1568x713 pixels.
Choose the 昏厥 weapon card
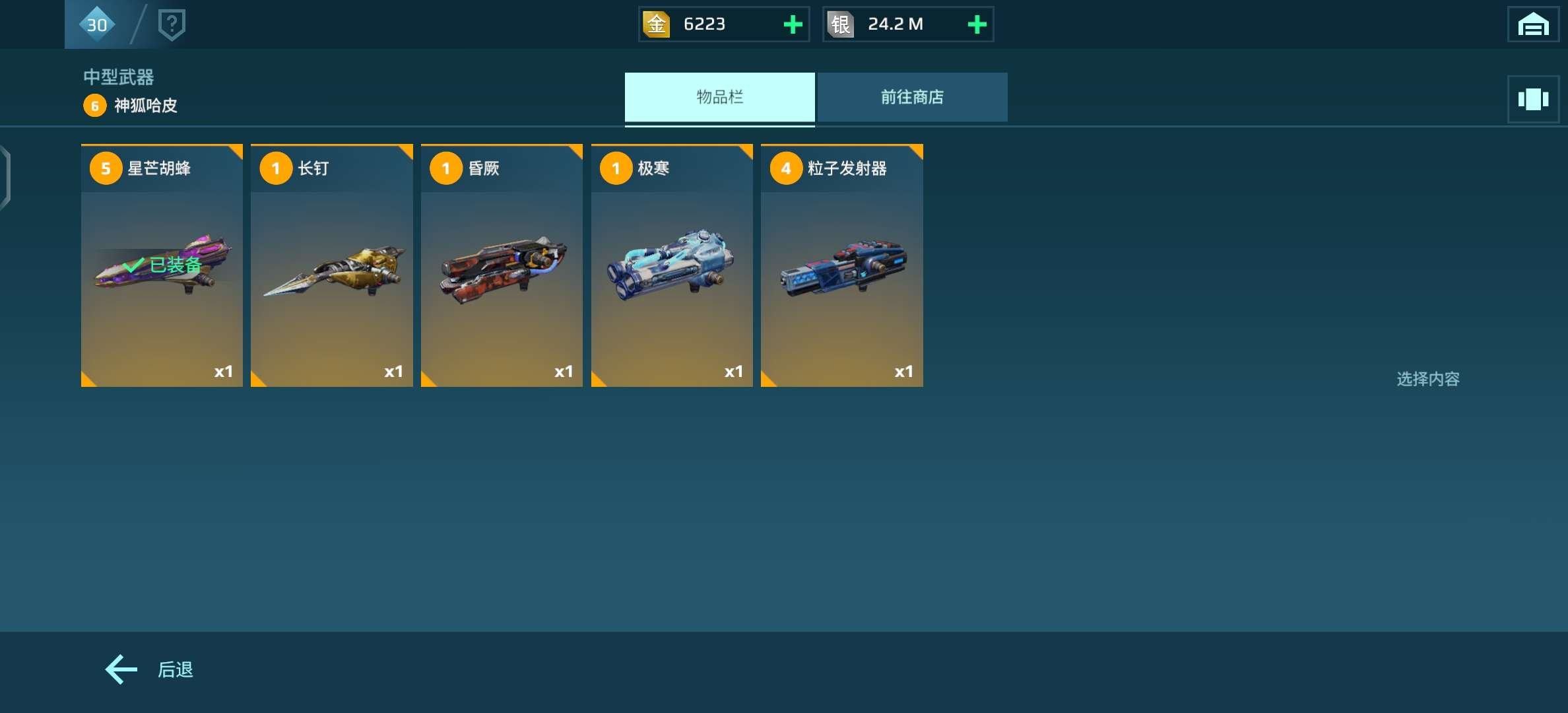click(x=502, y=265)
